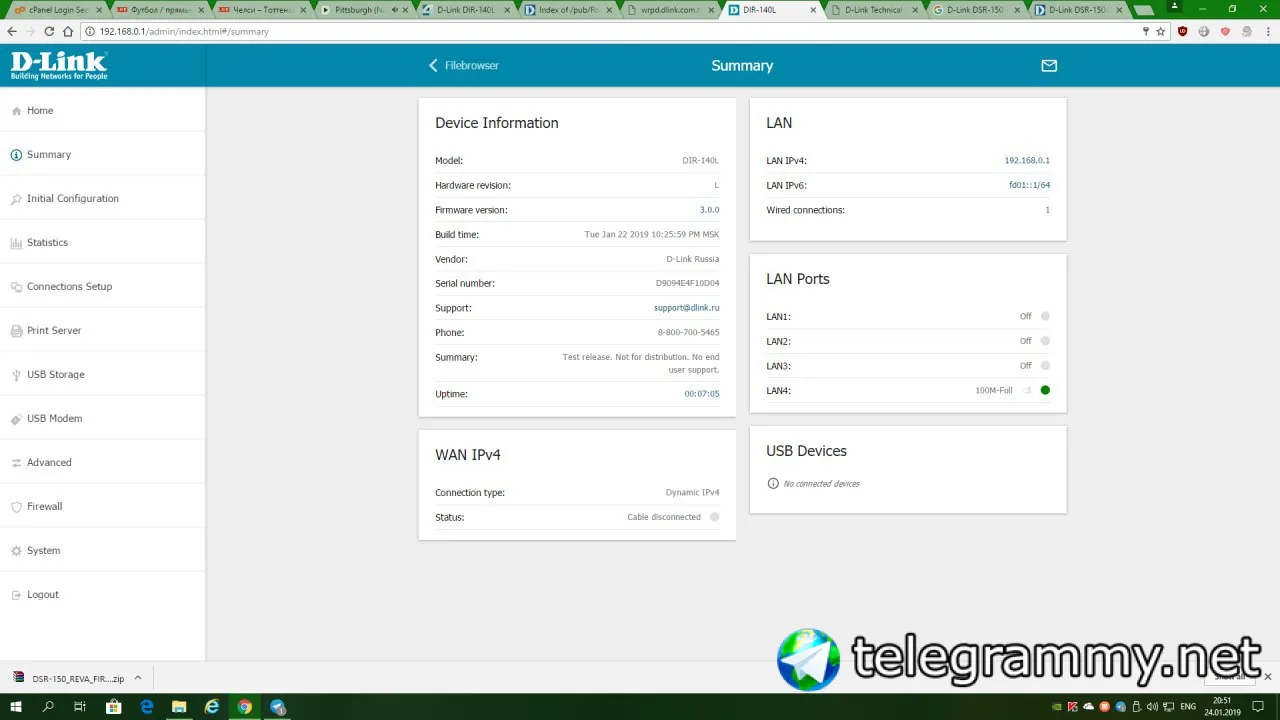This screenshot has width=1280, height=720.
Task: Click the support@dlink.ru email link
Action: coord(686,308)
